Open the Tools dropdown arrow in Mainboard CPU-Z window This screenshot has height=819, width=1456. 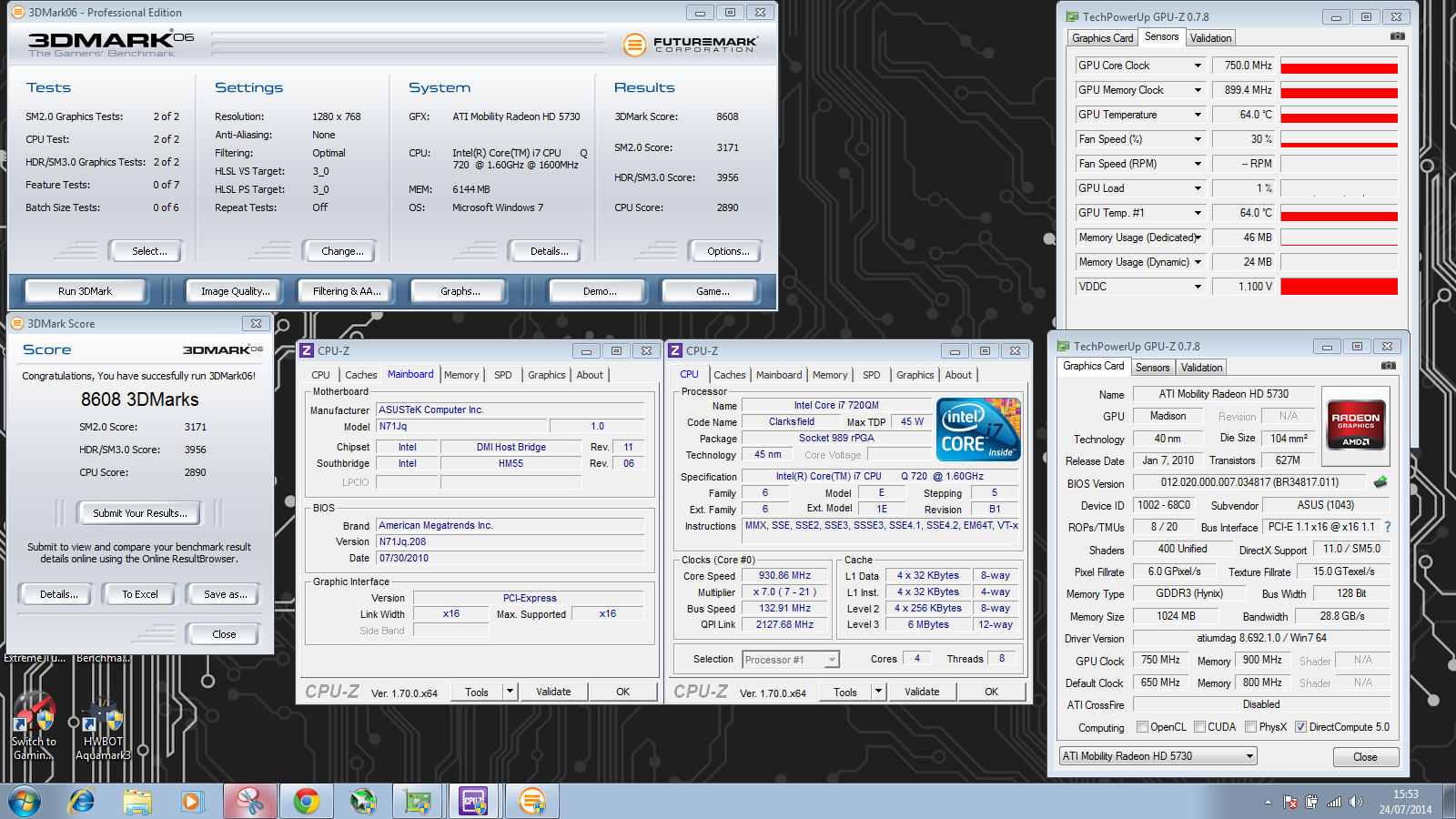510,692
